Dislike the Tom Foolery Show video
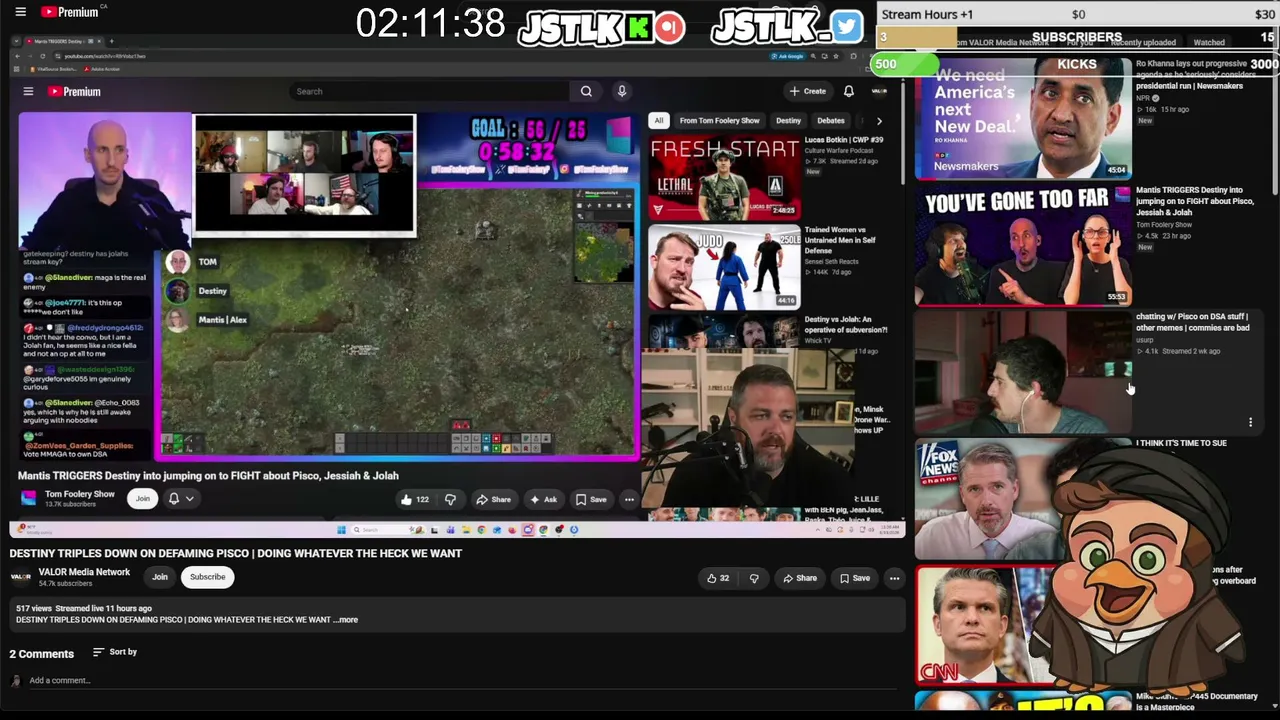The image size is (1280, 720). pyautogui.click(x=450, y=499)
